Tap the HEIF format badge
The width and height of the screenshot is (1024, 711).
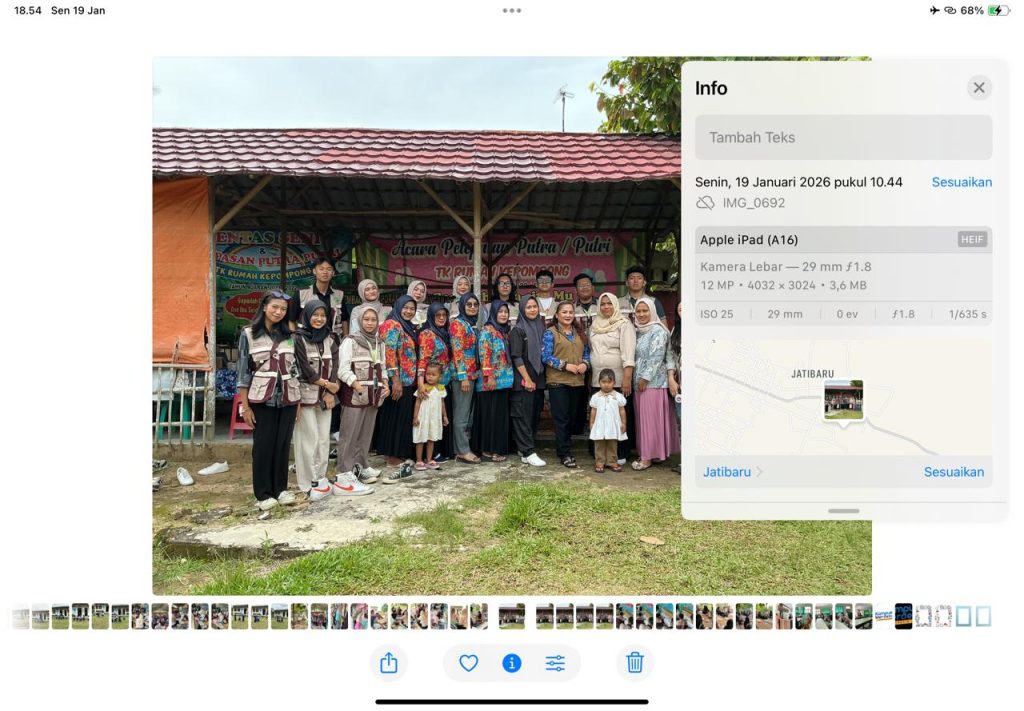click(x=971, y=240)
